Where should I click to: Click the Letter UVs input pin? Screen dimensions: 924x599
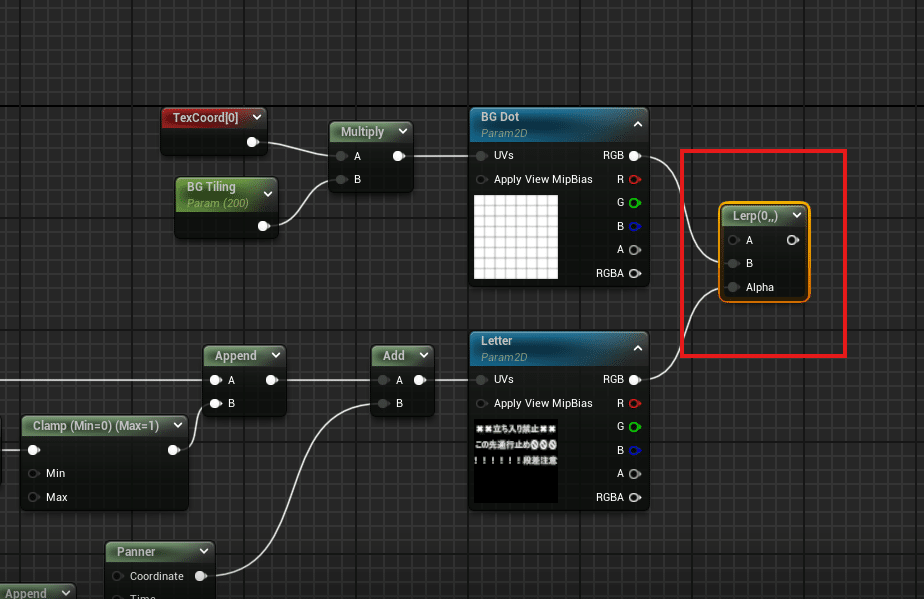click(x=481, y=380)
